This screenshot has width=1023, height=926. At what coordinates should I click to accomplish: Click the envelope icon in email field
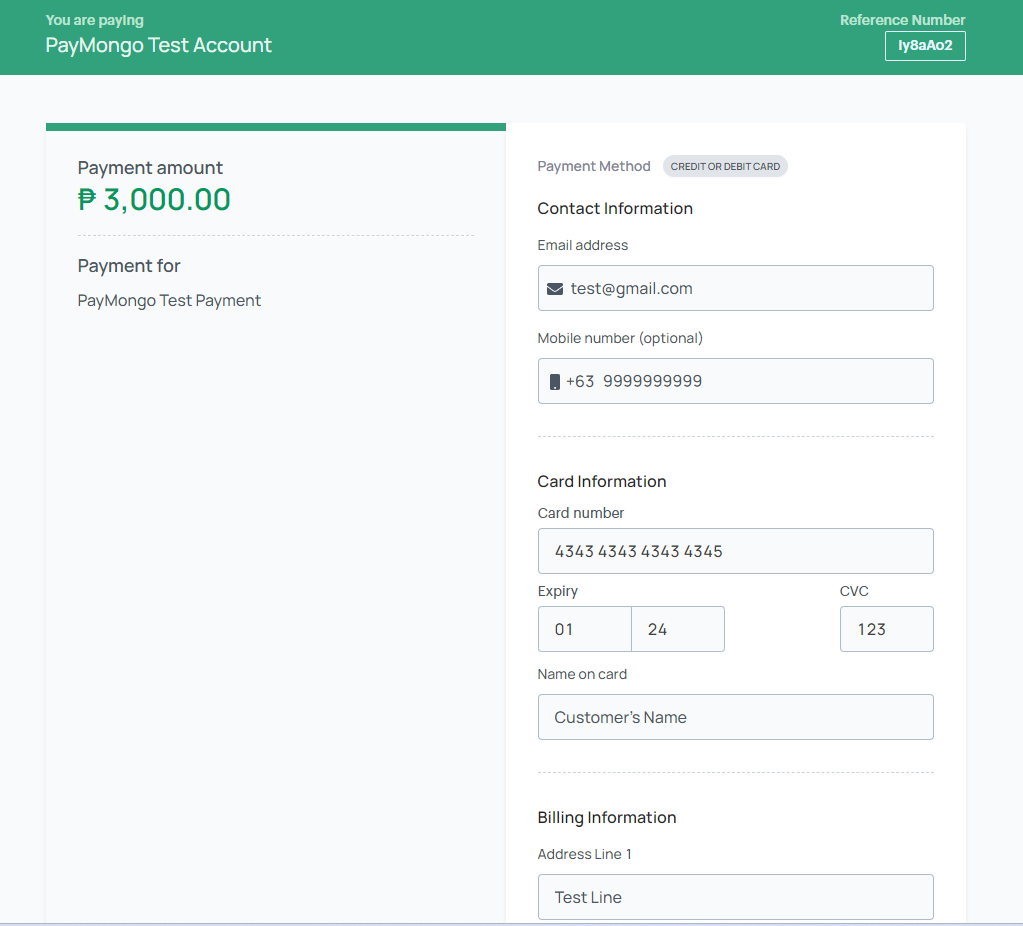(x=555, y=288)
